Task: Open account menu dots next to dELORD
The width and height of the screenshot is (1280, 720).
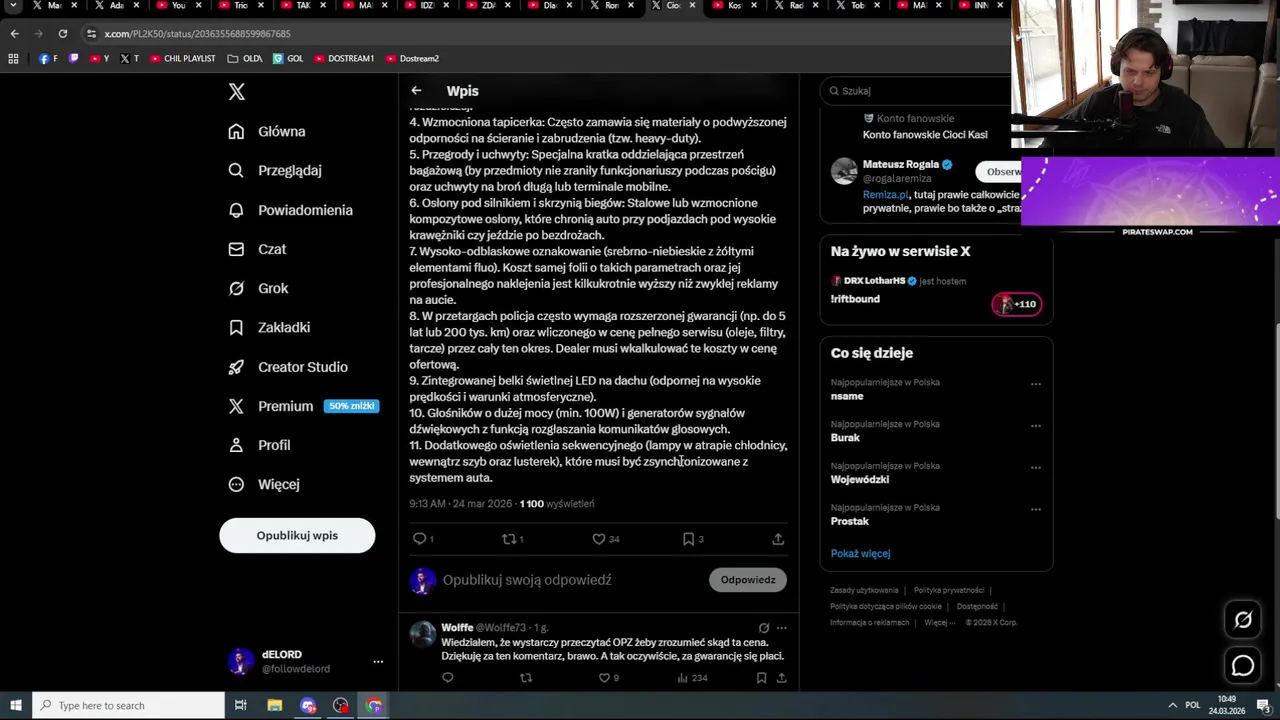Action: (378, 662)
